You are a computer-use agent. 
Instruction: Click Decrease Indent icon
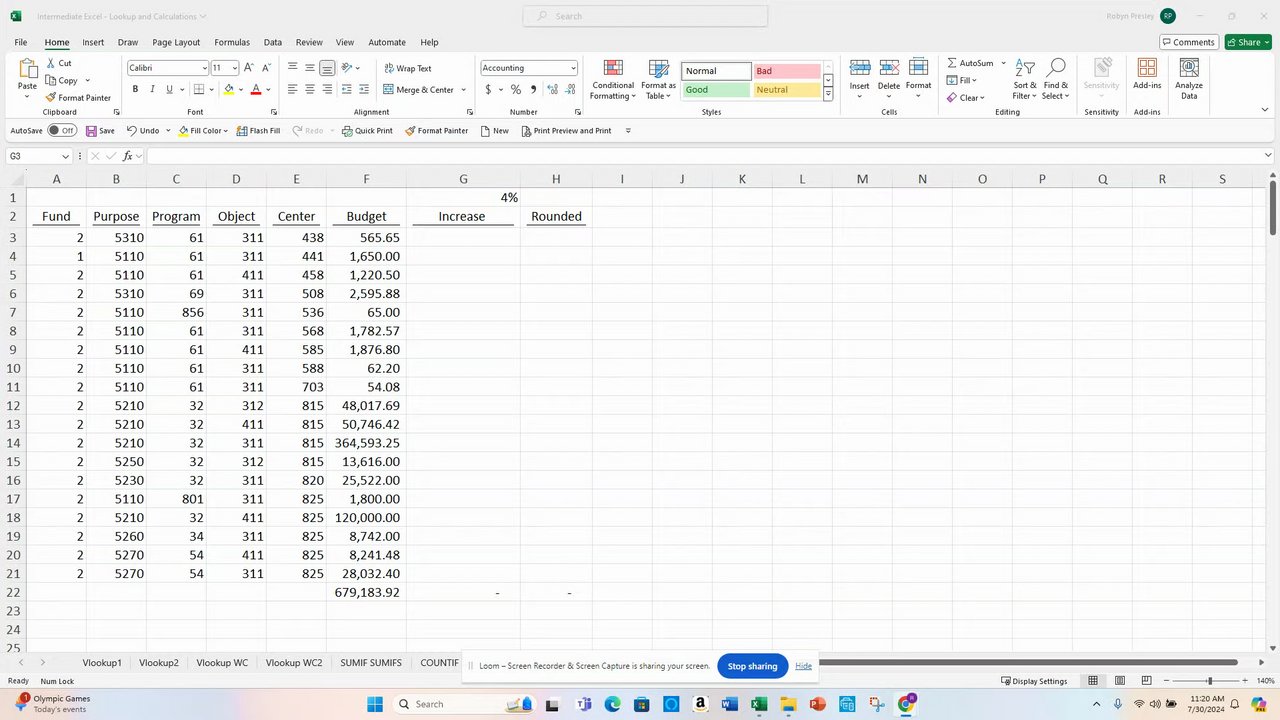click(x=348, y=89)
